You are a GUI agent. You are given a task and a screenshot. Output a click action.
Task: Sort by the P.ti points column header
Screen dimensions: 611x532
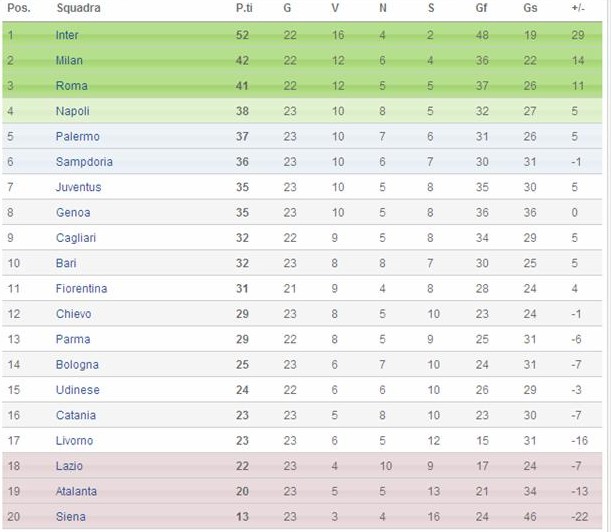244,8
